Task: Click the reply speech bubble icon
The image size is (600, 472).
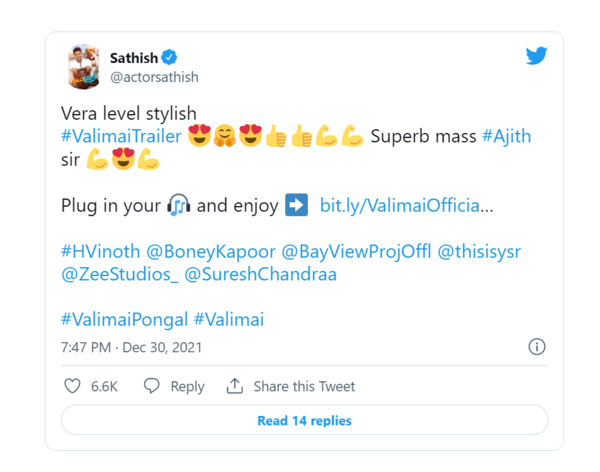Action: click(x=152, y=386)
